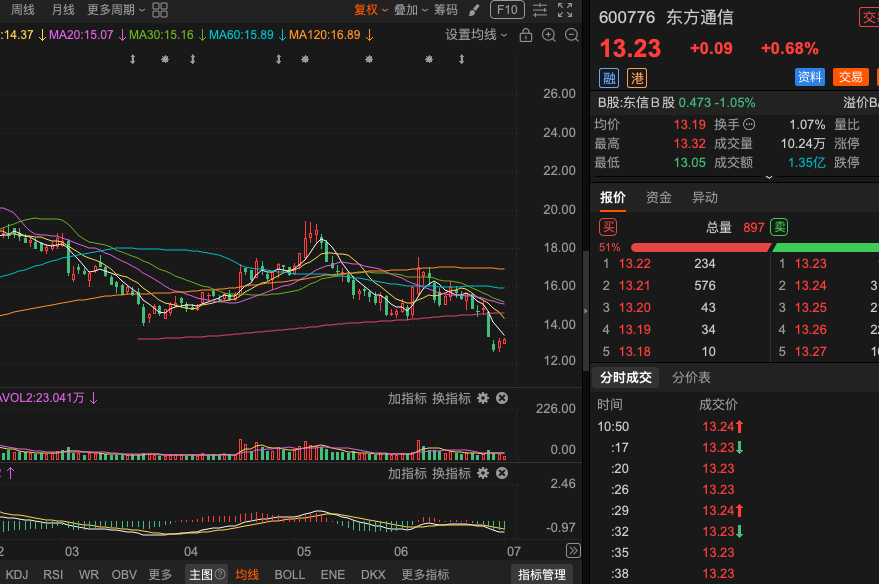Click 换指标 in the MACD panel
Viewport: 879px width, 584px height.
pos(451,474)
